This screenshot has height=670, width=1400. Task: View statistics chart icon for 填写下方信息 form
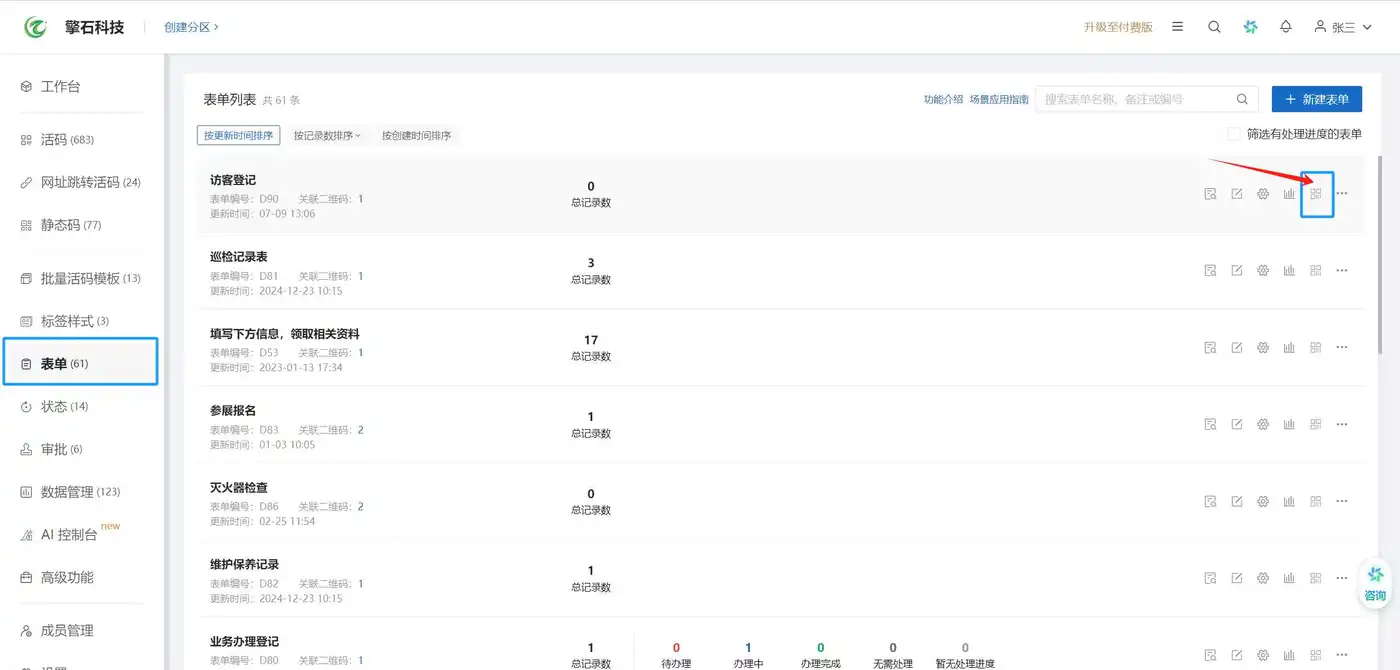1289,347
